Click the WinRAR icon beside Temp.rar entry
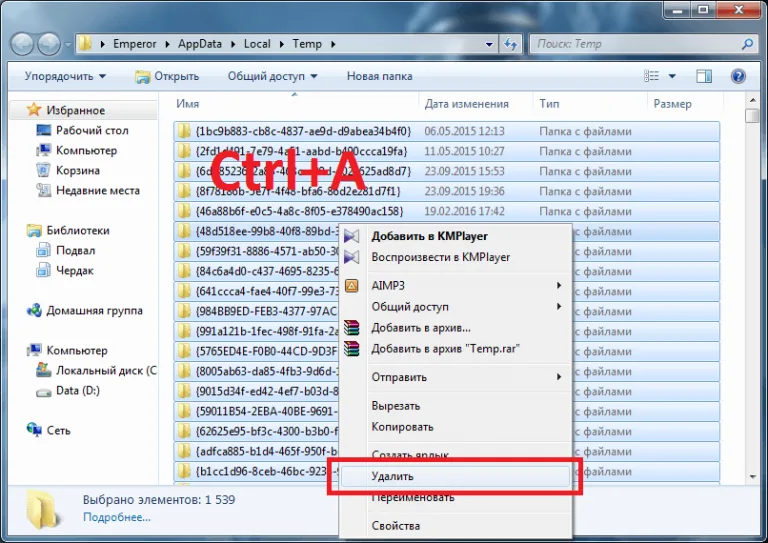This screenshot has width=768, height=543. (x=351, y=349)
